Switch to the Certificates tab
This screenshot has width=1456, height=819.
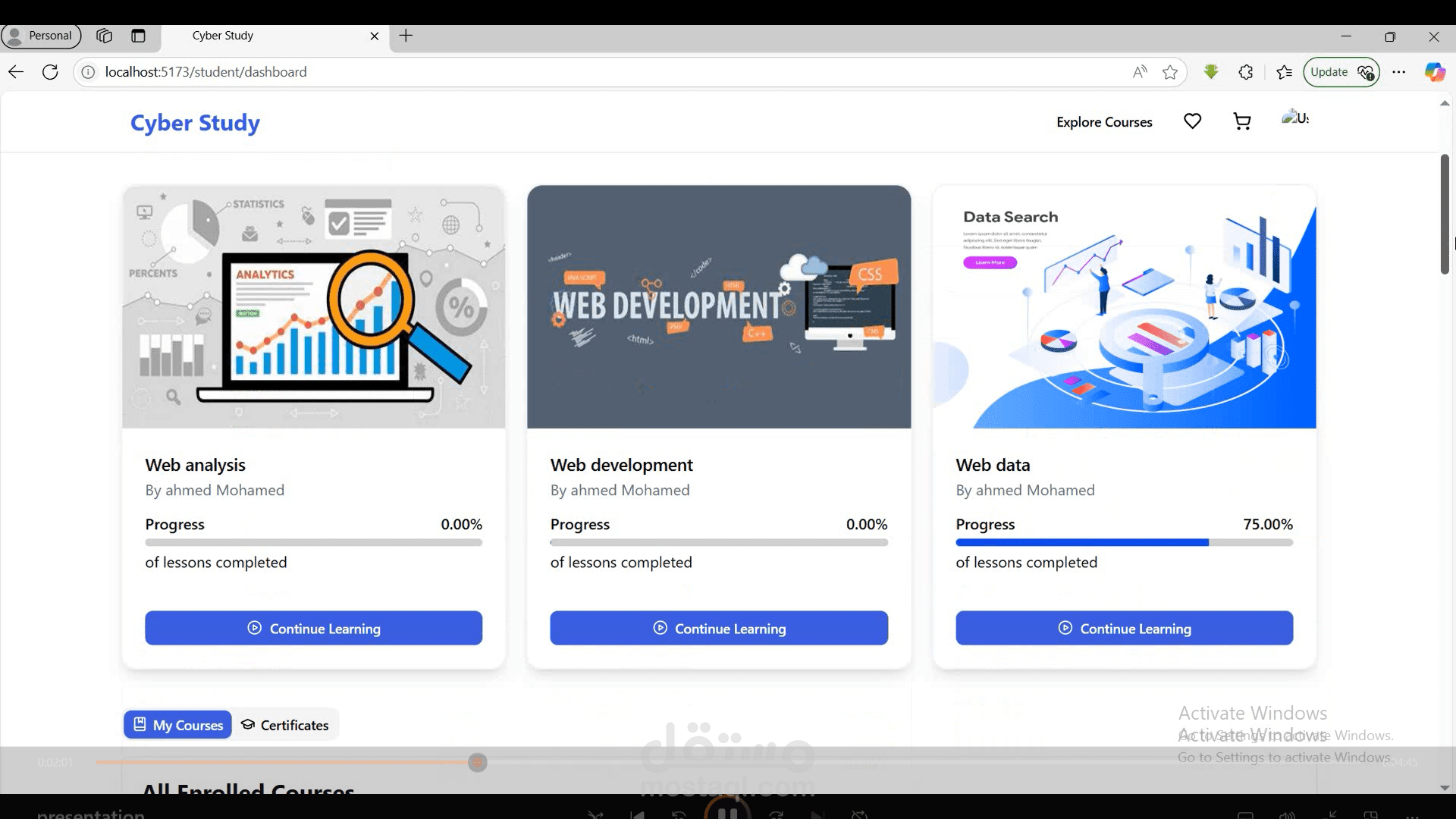click(x=285, y=725)
